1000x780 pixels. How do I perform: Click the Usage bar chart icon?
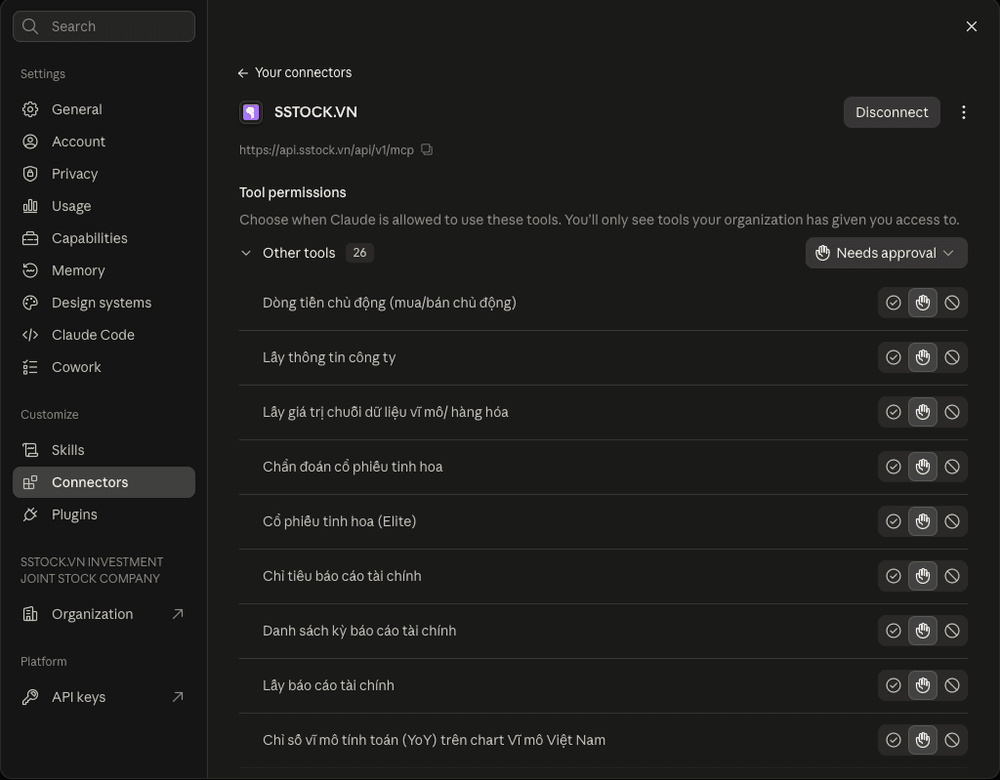pyautogui.click(x=30, y=206)
